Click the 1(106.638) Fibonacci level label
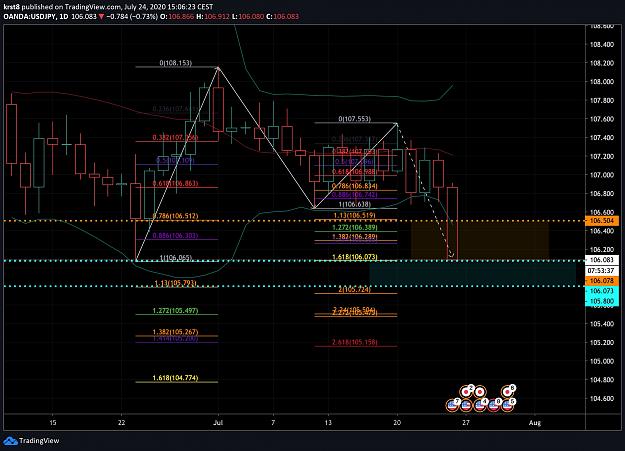This screenshot has height=451, width=625. (x=354, y=204)
